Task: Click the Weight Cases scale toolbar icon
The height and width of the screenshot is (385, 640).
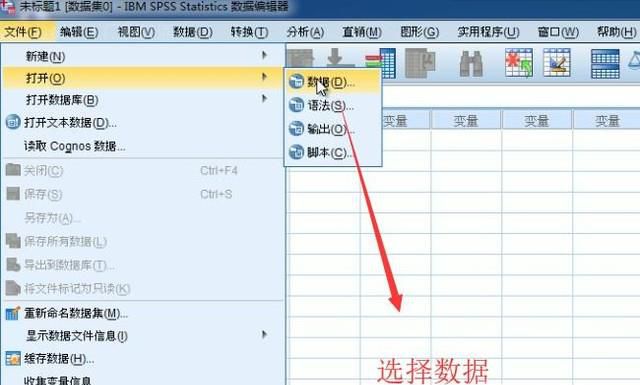Action: 634,60
